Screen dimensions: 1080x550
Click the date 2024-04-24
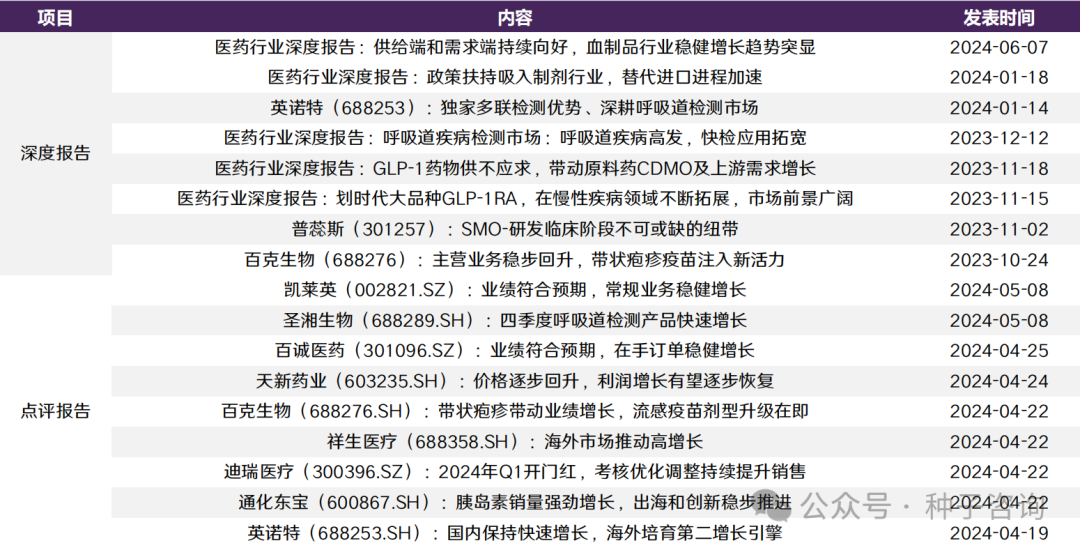pos(999,381)
